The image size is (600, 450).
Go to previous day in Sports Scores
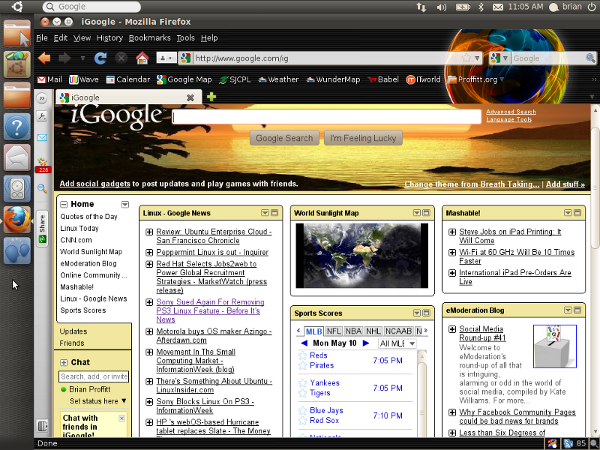pyautogui.click(x=304, y=343)
